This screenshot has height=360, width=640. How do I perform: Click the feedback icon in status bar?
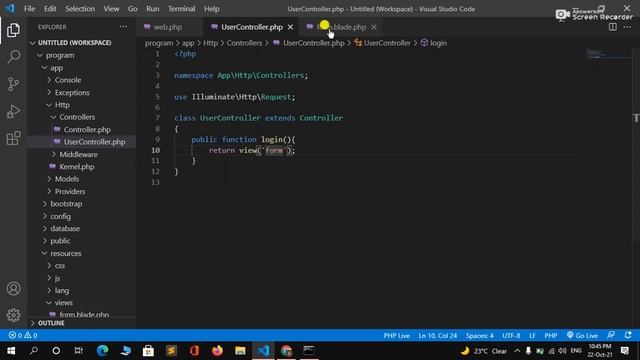pyautogui.click(x=611, y=336)
